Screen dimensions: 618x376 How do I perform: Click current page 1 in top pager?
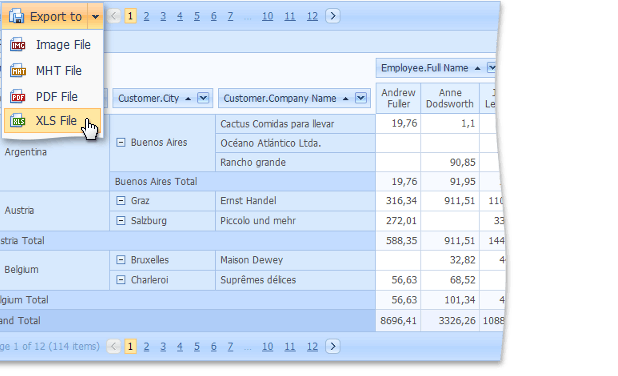(130, 16)
